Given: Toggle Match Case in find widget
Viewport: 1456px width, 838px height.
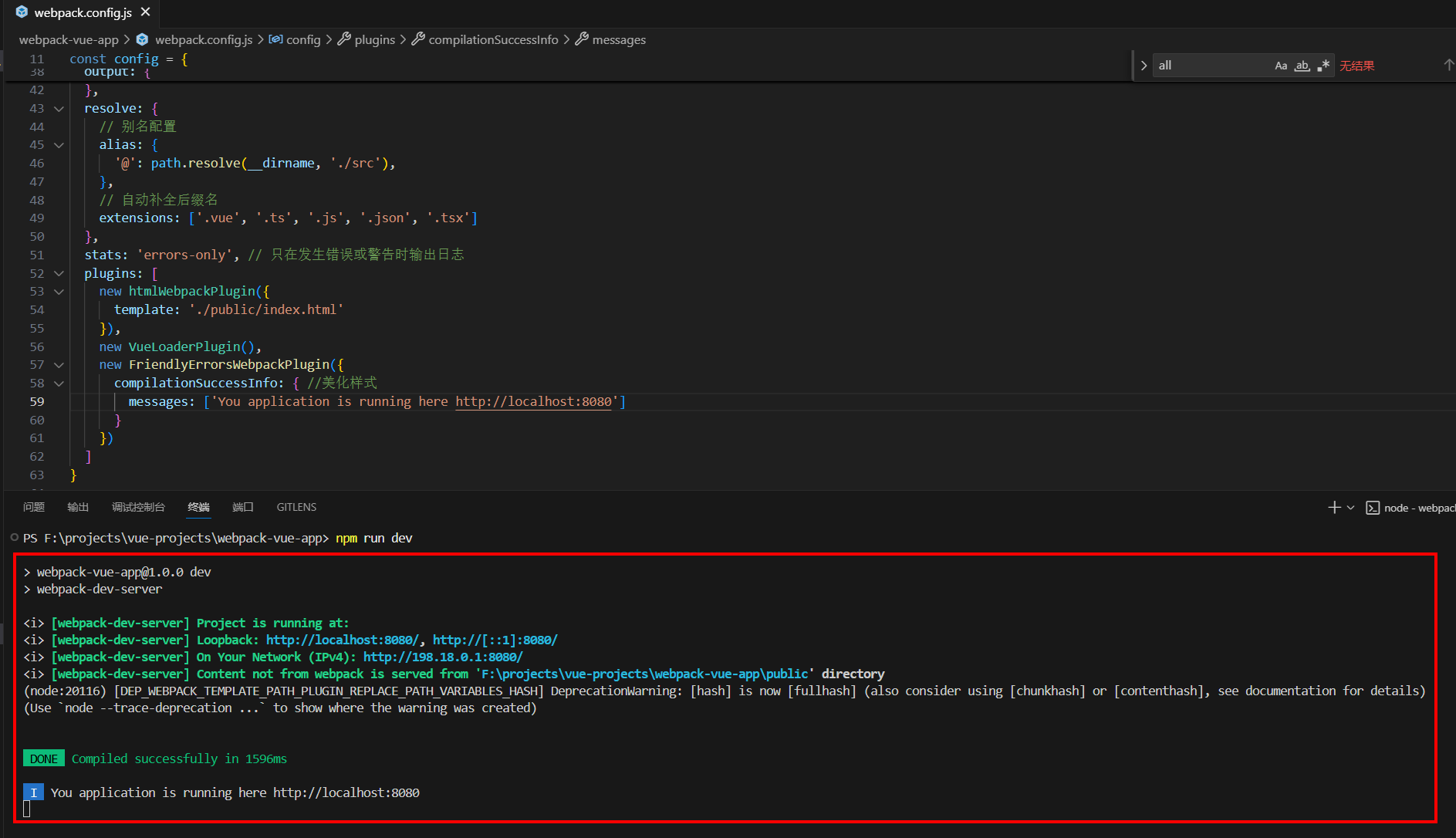Looking at the screenshot, I should pos(1281,66).
